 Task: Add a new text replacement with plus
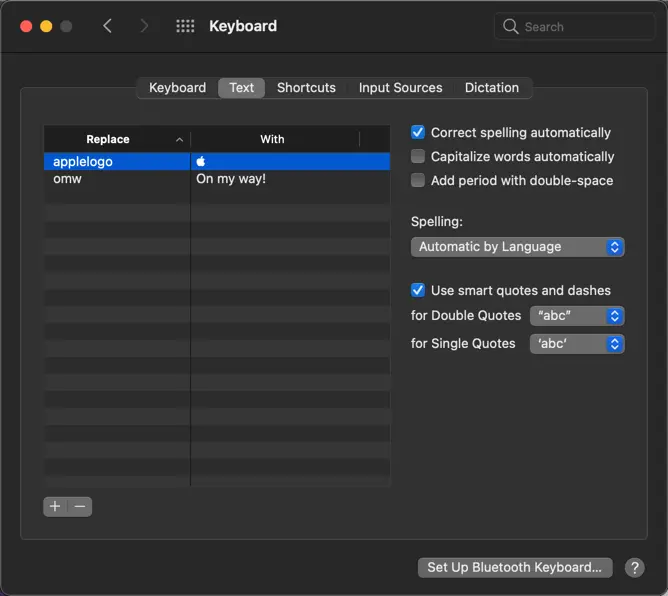coord(55,507)
